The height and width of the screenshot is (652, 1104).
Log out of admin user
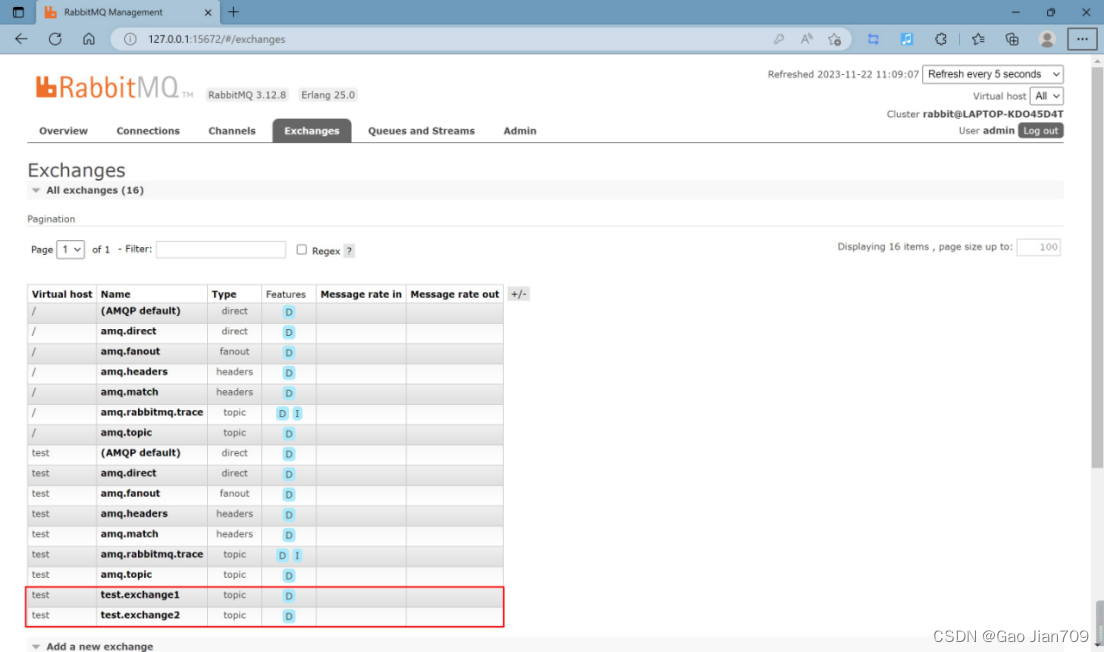tap(1041, 131)
